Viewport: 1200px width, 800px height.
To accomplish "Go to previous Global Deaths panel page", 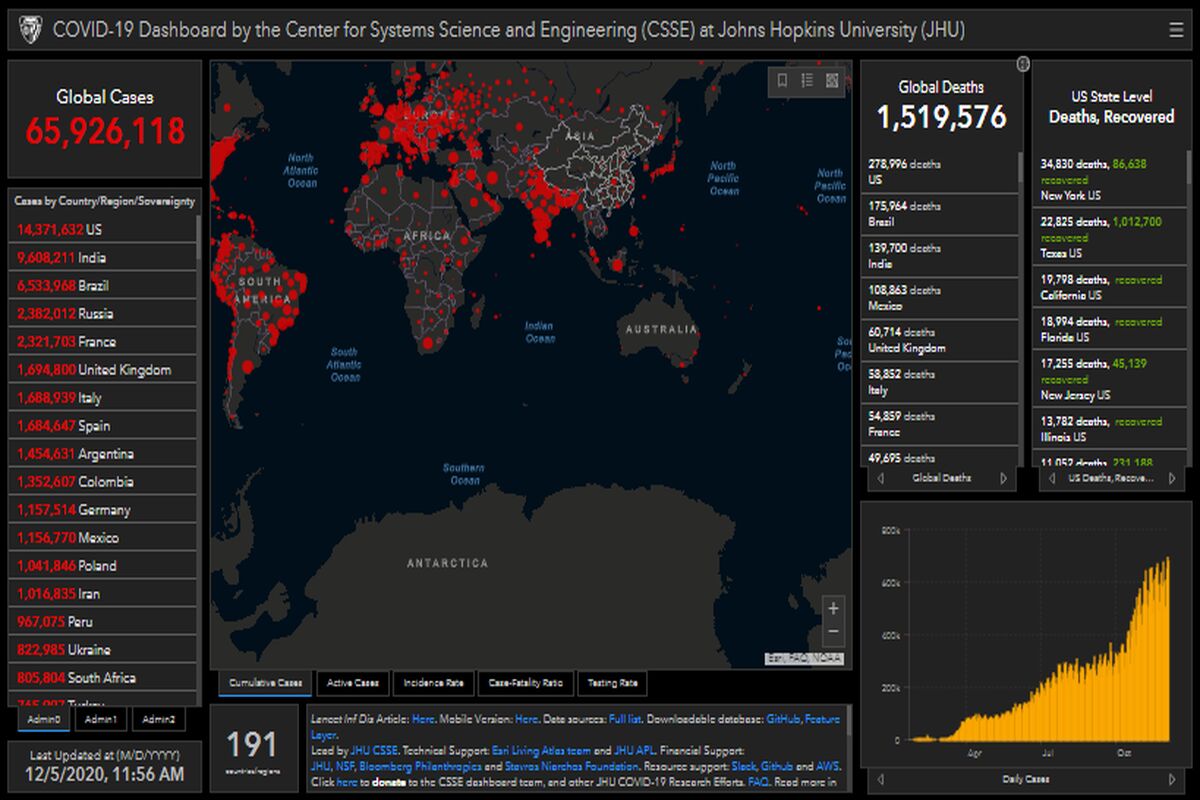I will (881, 478).
